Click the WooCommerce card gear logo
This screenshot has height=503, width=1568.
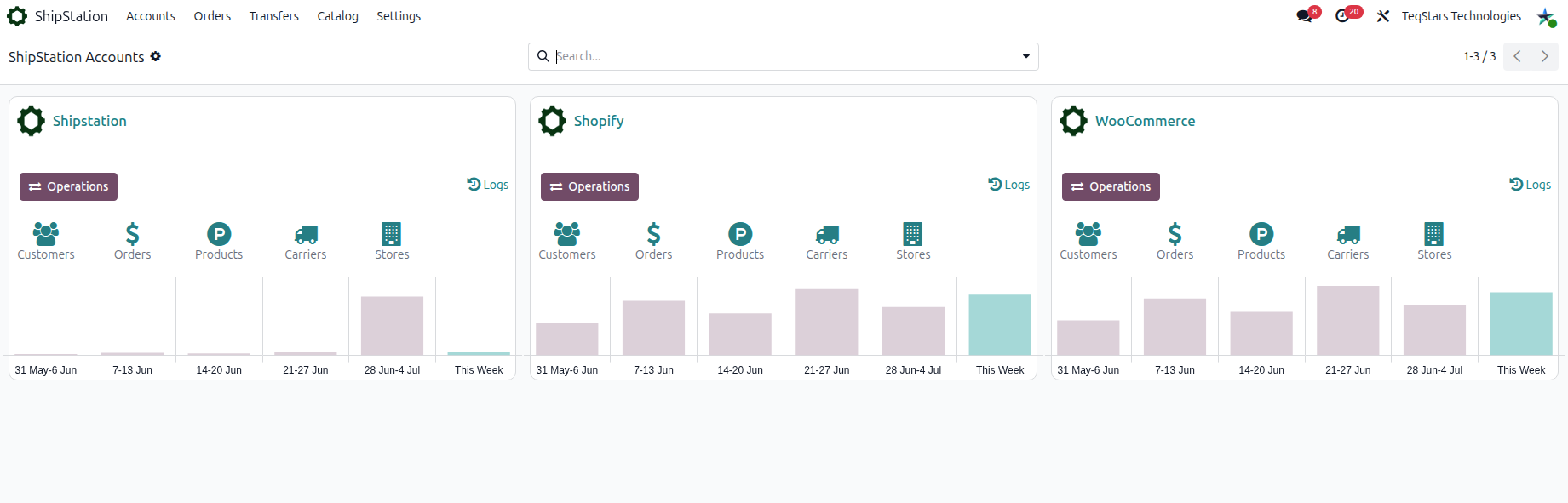(x=1074, y=121)
